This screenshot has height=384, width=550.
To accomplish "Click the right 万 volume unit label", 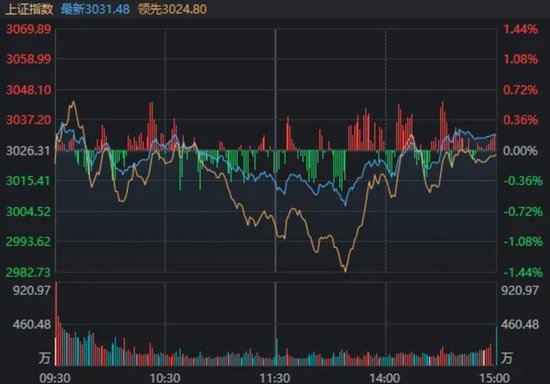I will coord(507,358).
